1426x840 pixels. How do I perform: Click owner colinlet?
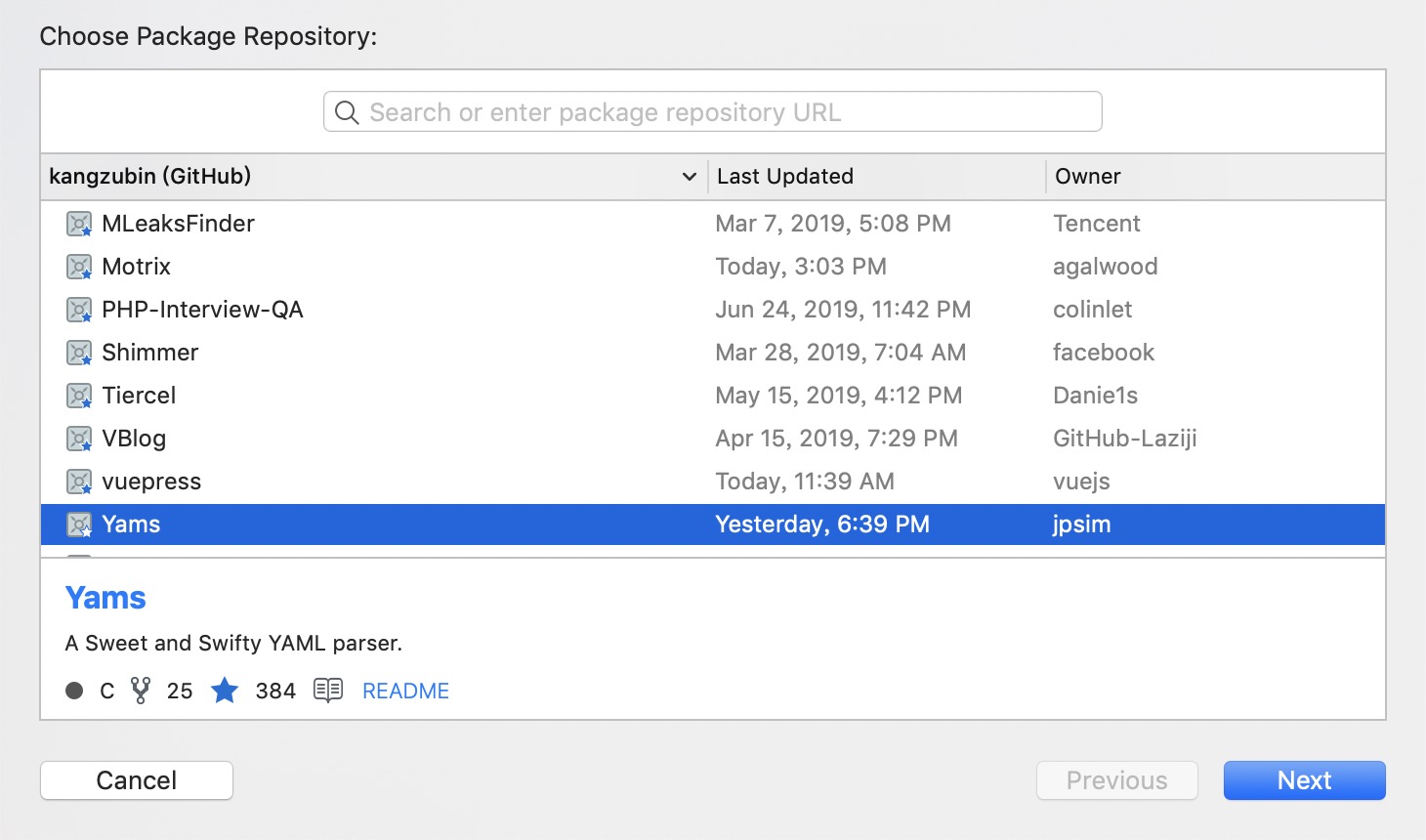[1093, 310]
